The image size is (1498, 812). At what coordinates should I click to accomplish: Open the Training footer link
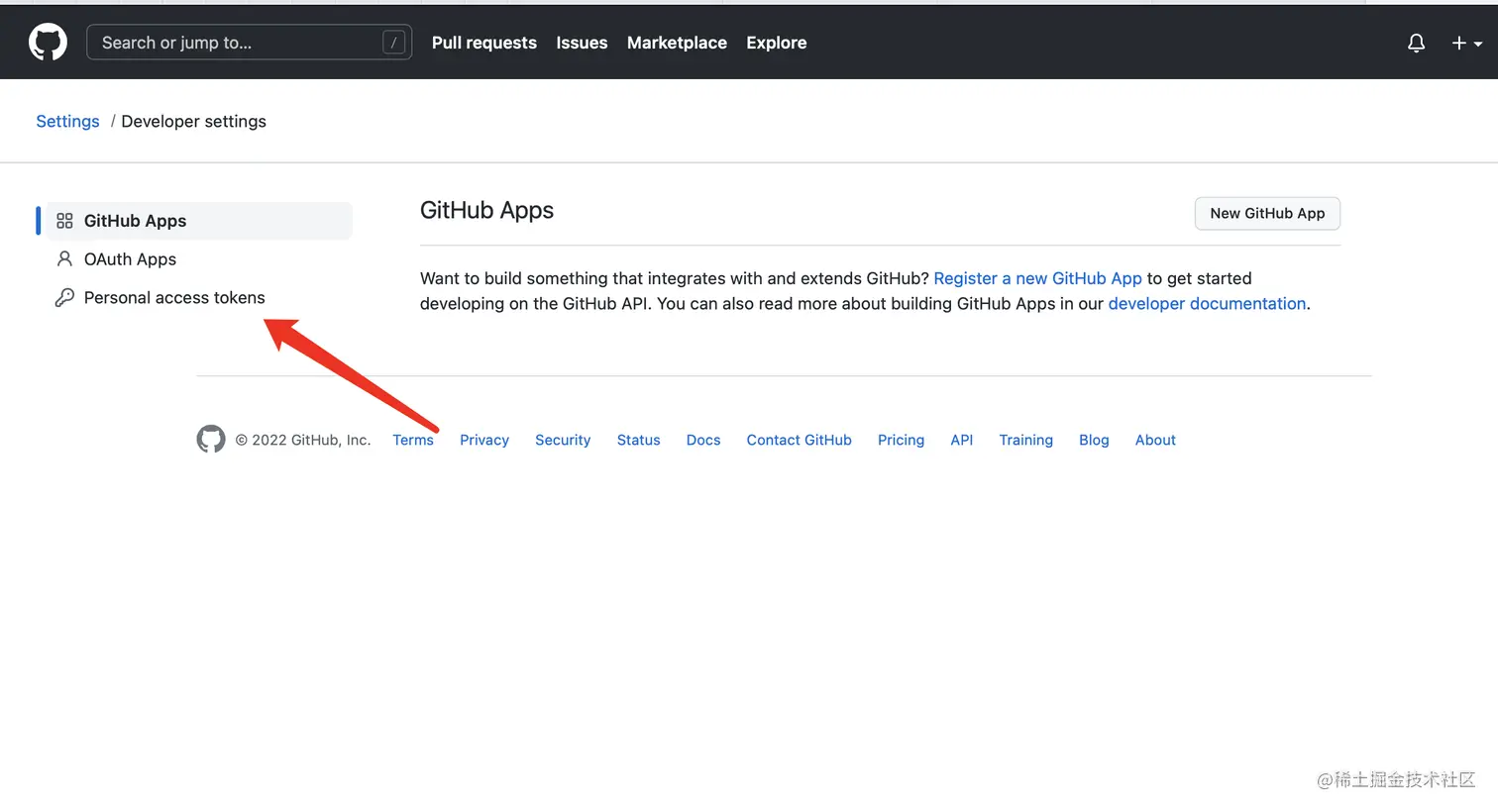pyautogui.click(x=1025, y=440)
